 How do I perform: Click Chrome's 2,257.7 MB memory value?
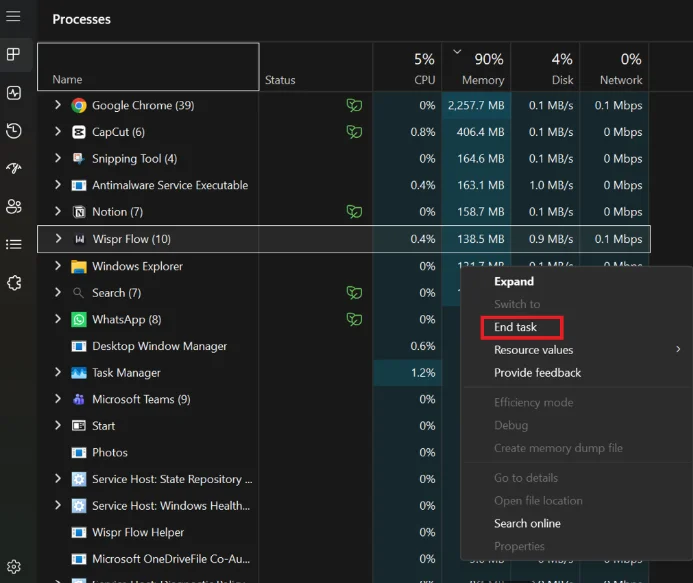click(476, 105)
